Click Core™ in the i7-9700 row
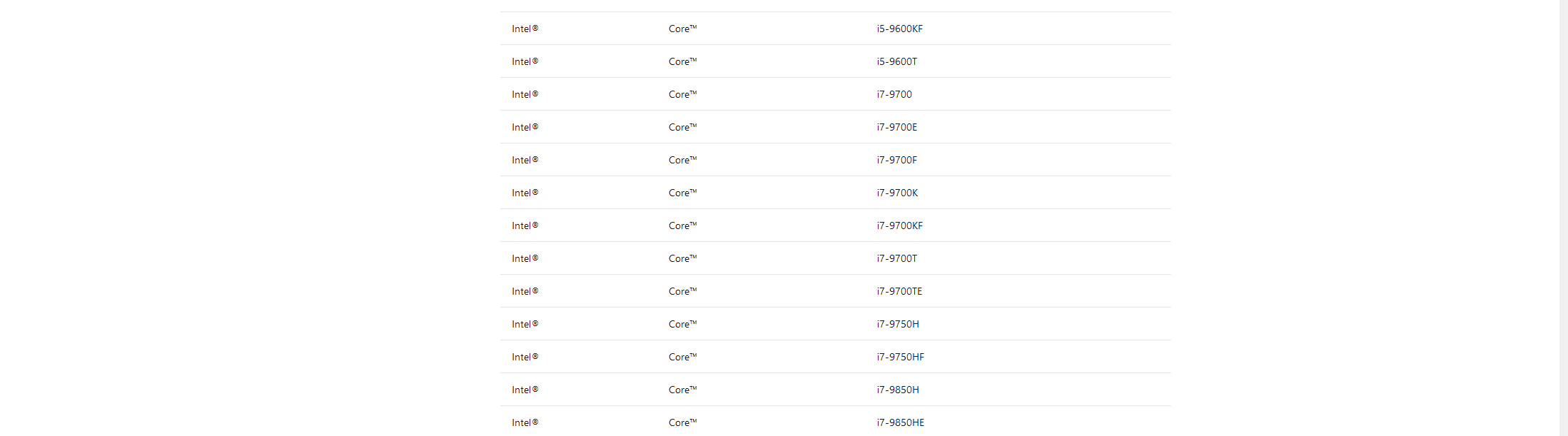 tap(682, 94)
